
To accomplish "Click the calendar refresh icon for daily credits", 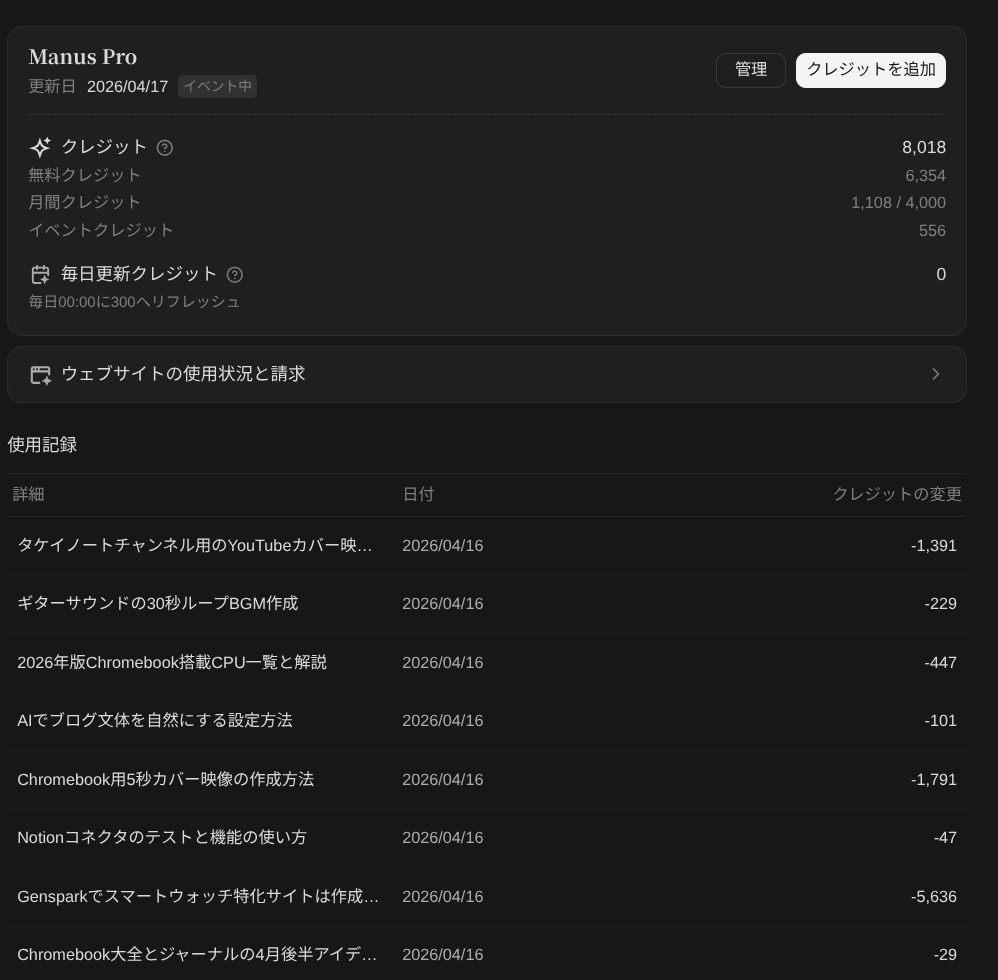I will pyautogui.click(x=40, y=274).
